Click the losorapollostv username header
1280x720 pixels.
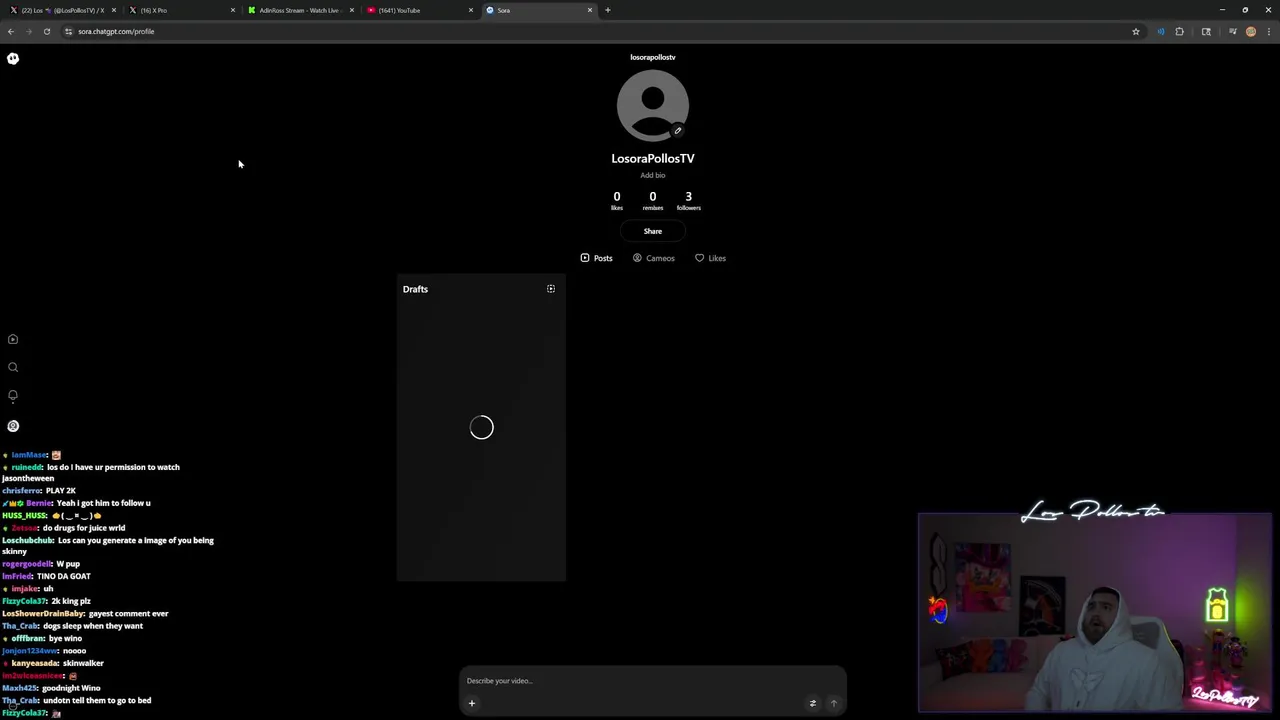click(x=652, y=57)
